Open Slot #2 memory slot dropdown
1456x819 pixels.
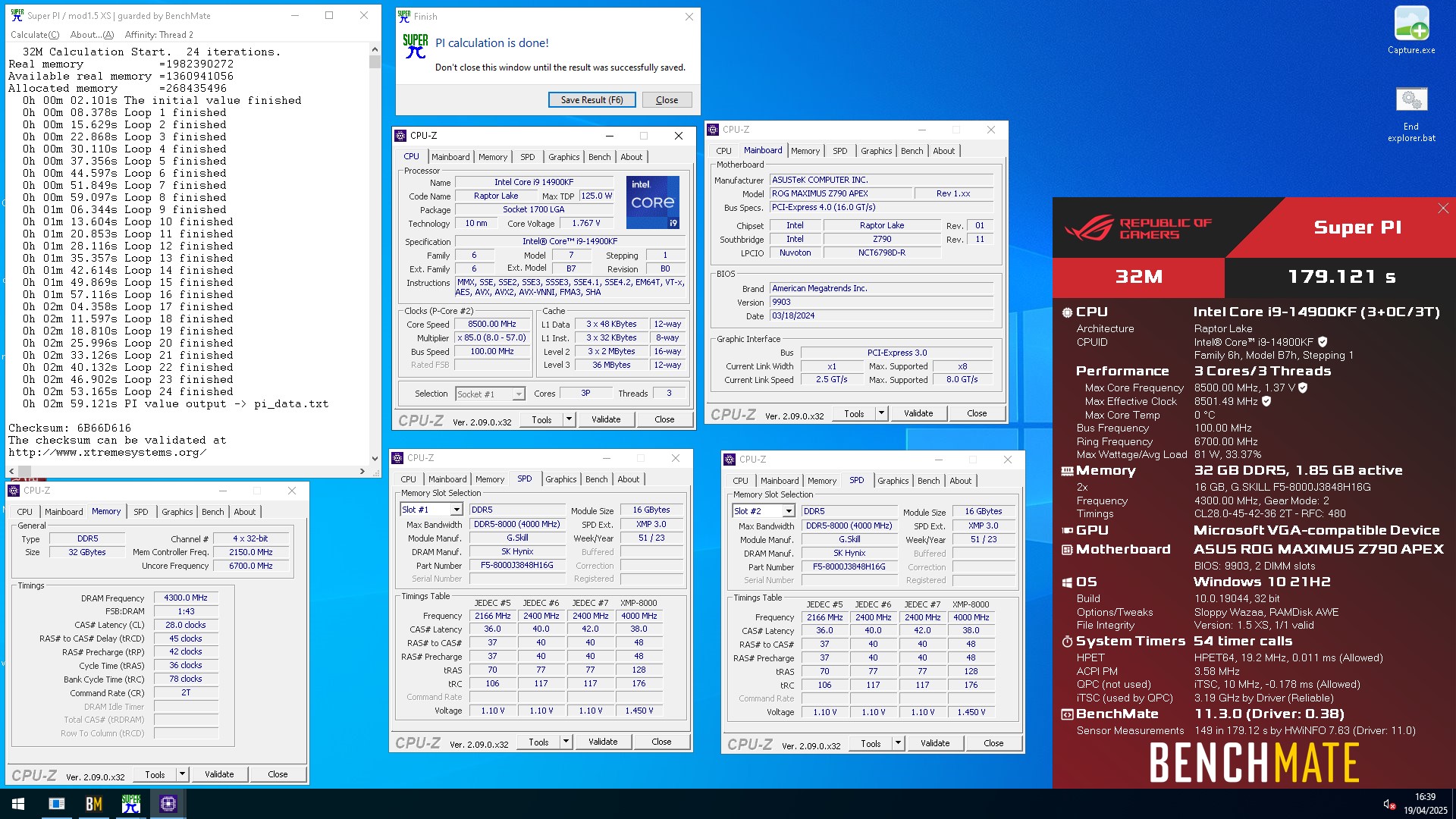[789, 511]
